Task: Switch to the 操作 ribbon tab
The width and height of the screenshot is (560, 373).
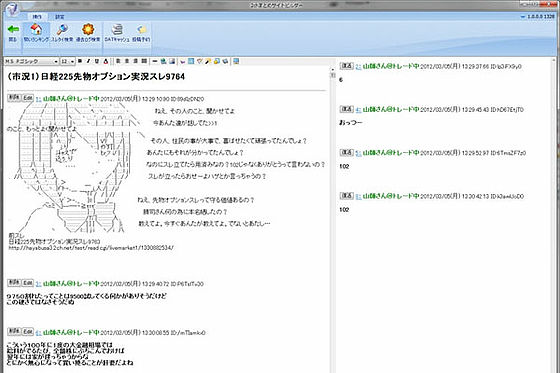Action: click(37, 17)
